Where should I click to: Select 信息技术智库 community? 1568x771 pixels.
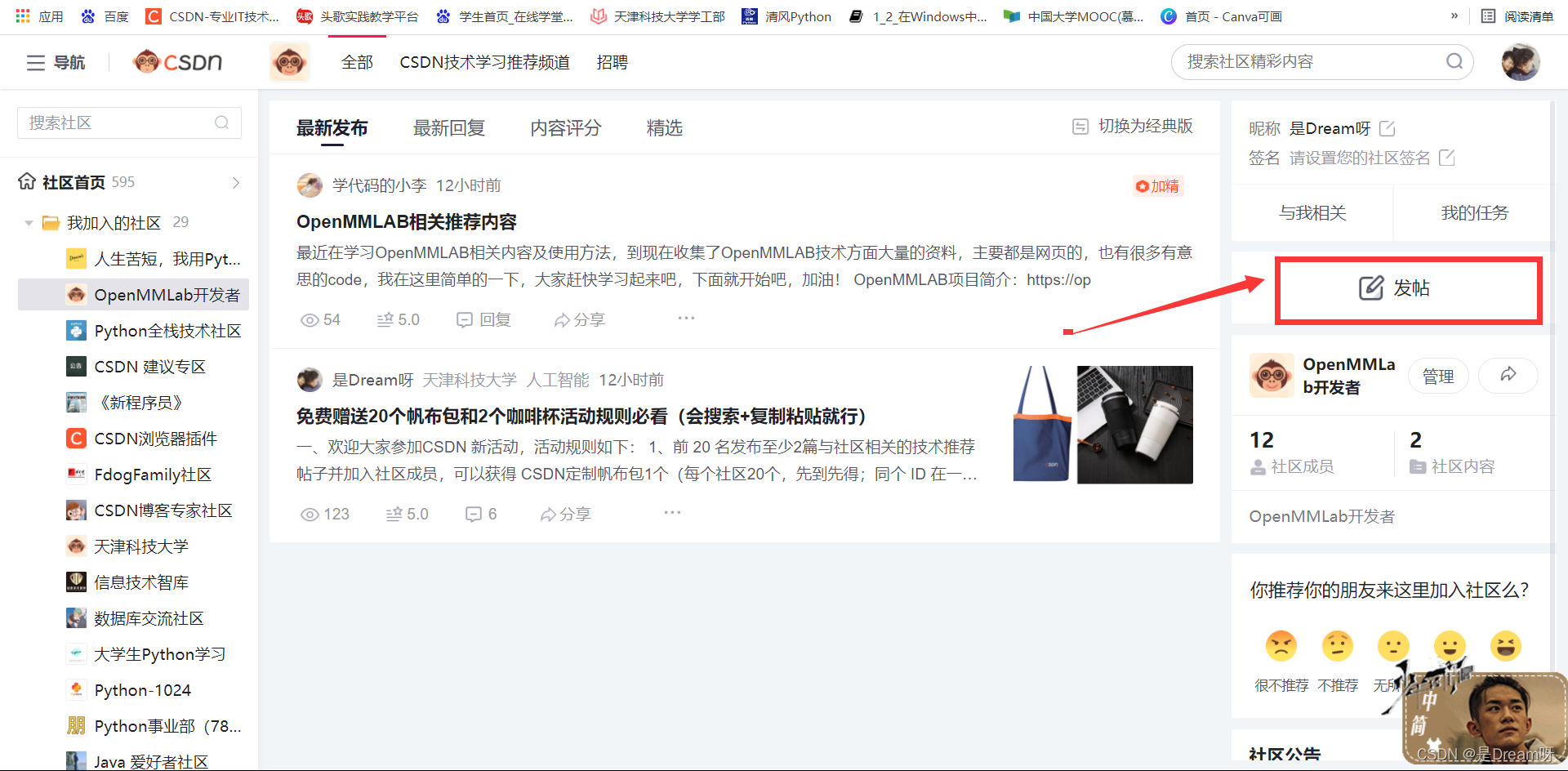point(127,582)
